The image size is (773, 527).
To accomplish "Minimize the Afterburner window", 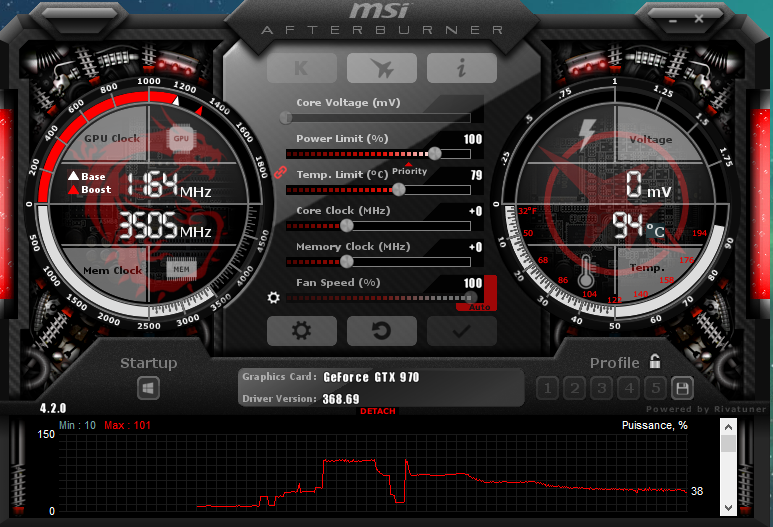I will 673,20.
